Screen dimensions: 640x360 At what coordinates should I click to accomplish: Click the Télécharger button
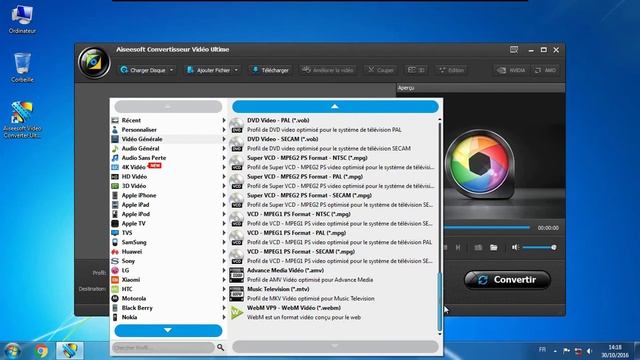(270, 70)
